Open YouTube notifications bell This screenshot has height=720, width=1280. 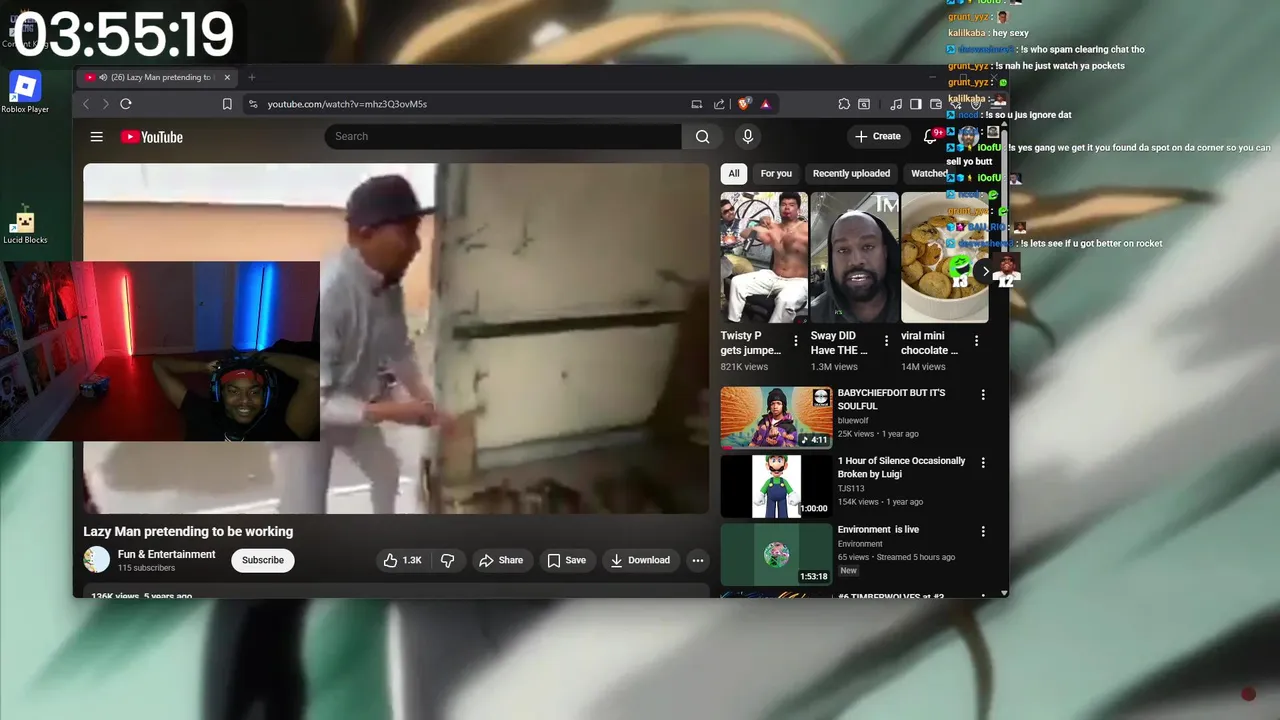pos(930,136)
